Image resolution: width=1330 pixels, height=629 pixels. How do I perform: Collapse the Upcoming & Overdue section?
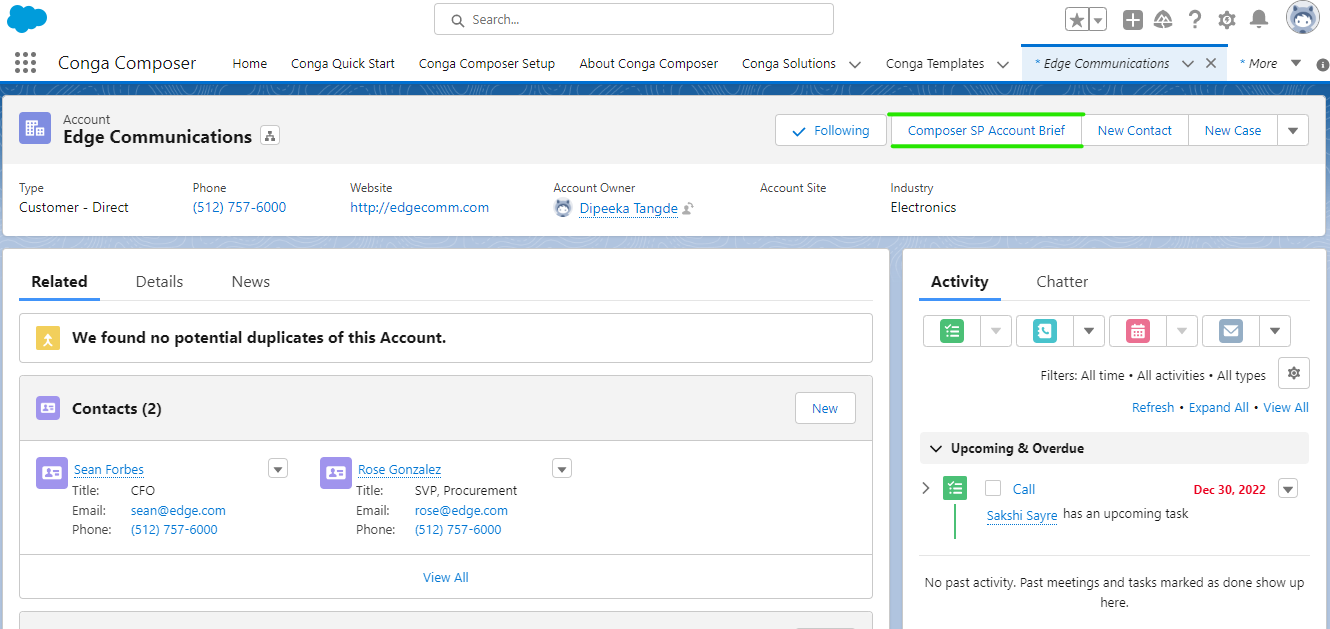[x=936, y=448]
